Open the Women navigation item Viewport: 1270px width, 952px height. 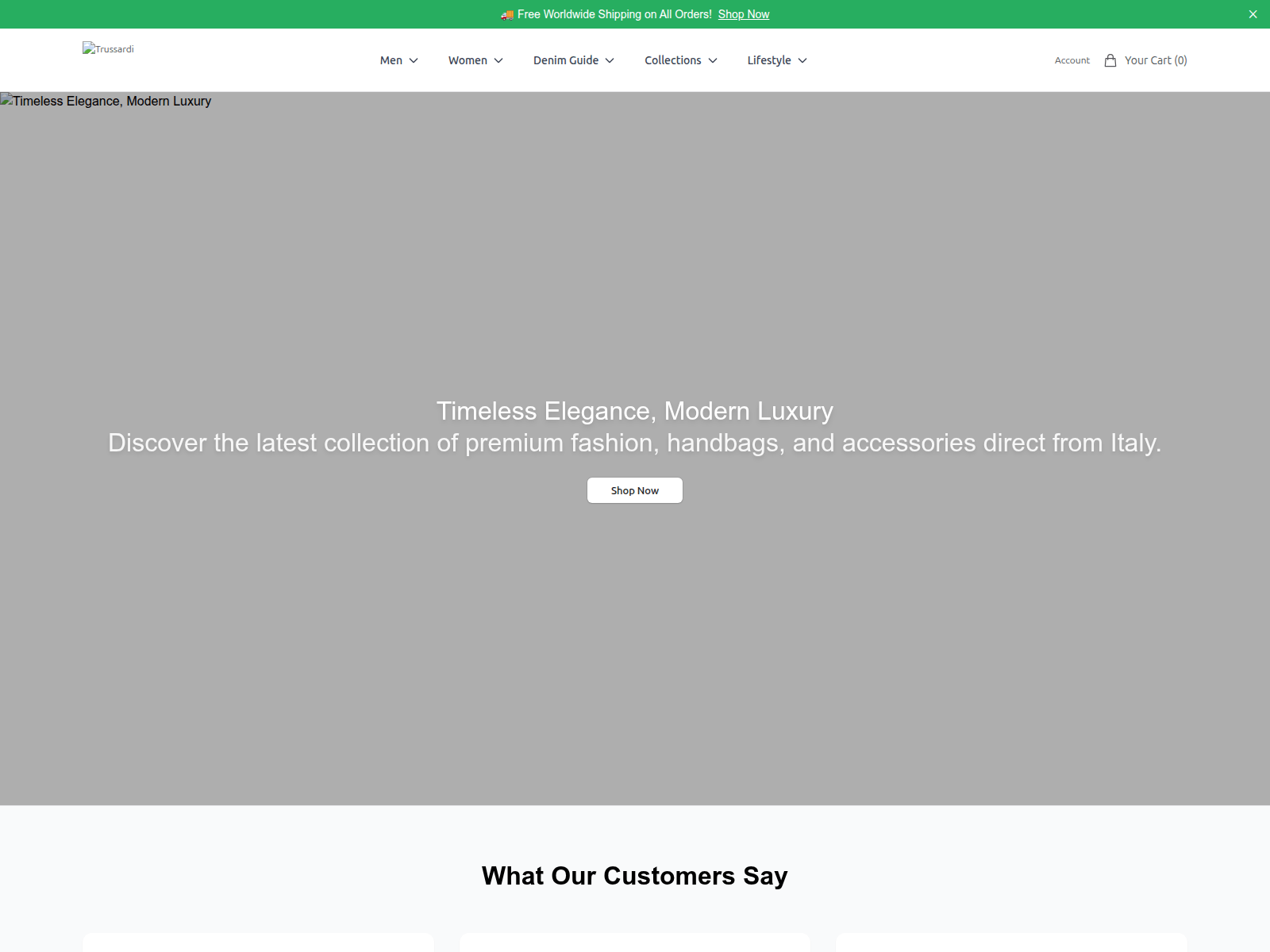pyautogui.click(x=468, y=60)
